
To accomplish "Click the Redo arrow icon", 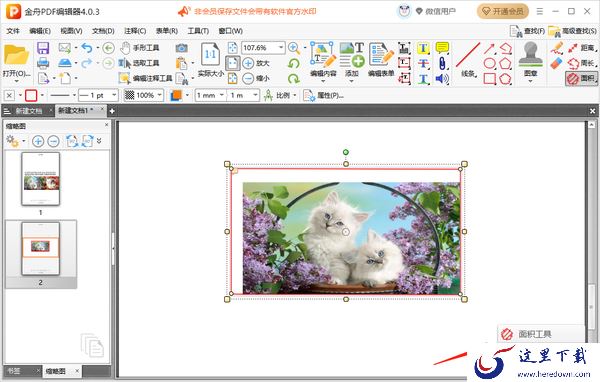I will coord(87,63).
